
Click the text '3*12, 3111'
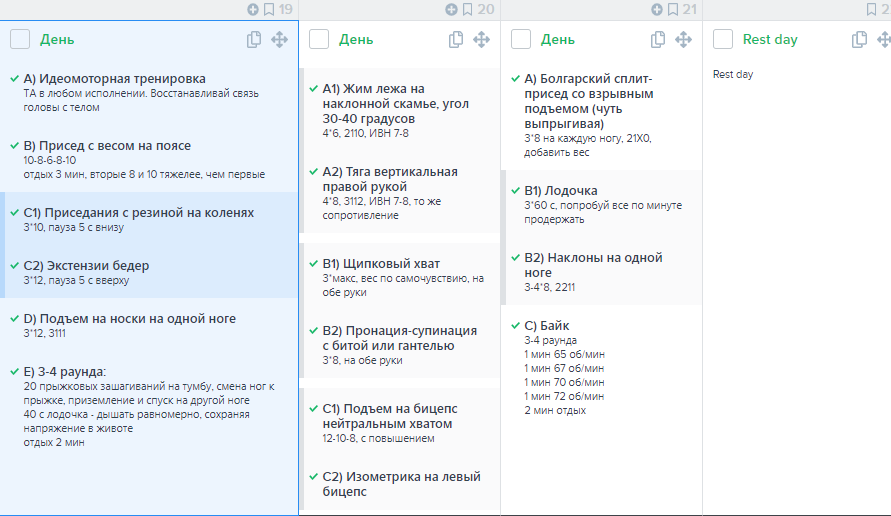pos(44,333)
